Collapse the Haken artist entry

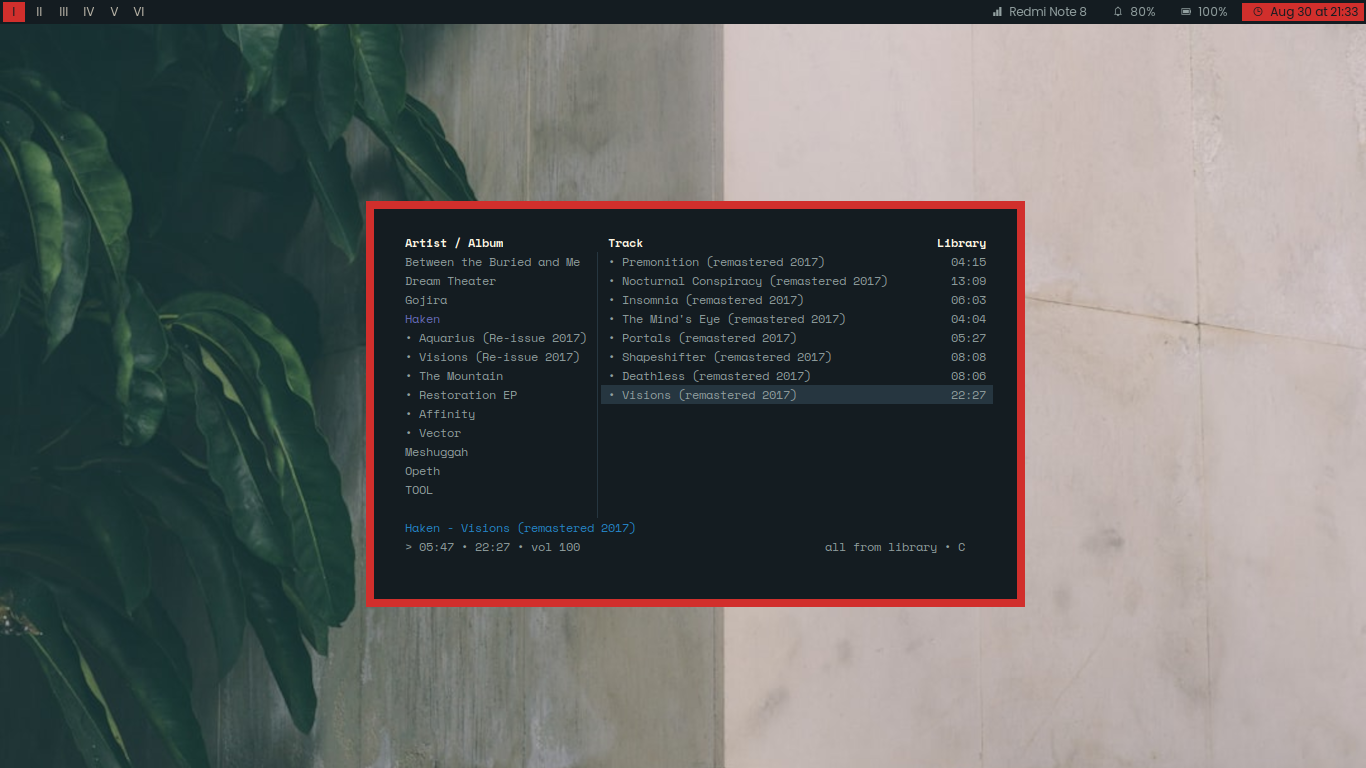422,319
